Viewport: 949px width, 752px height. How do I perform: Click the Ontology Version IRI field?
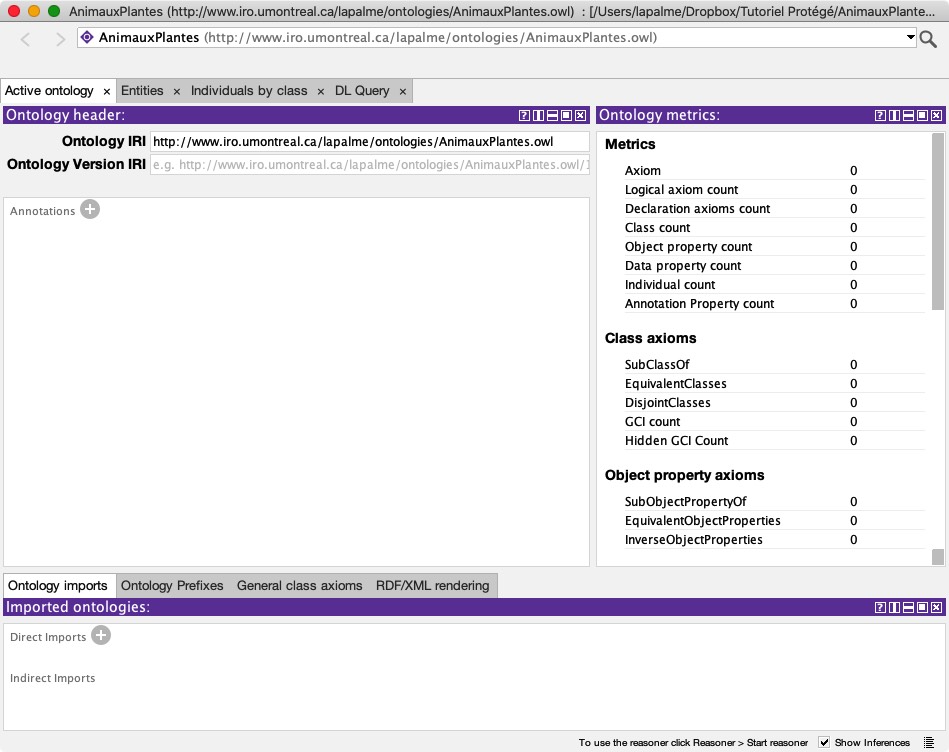coord(368,165)
